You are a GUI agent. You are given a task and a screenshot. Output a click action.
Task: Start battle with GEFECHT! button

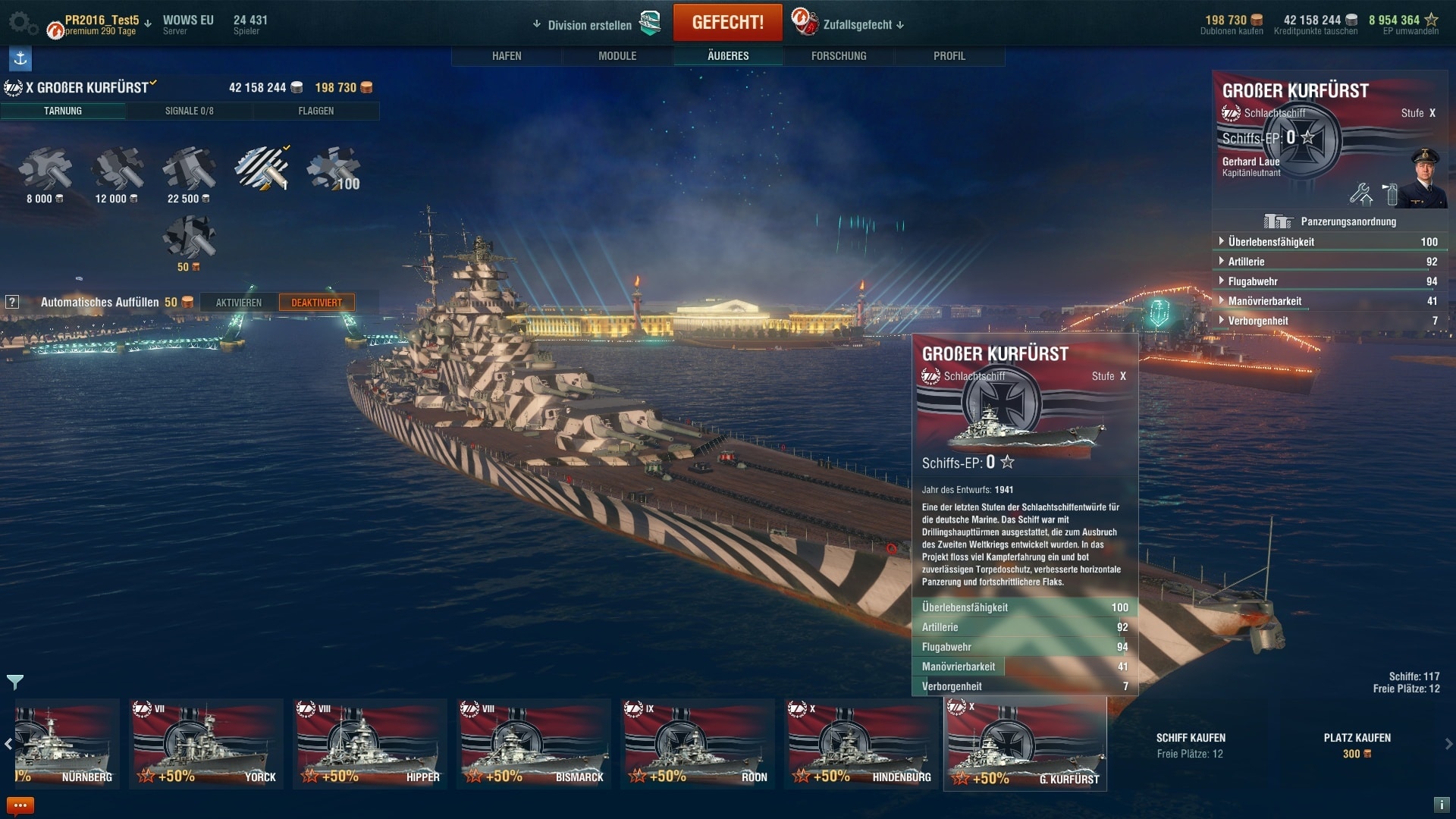728,23
